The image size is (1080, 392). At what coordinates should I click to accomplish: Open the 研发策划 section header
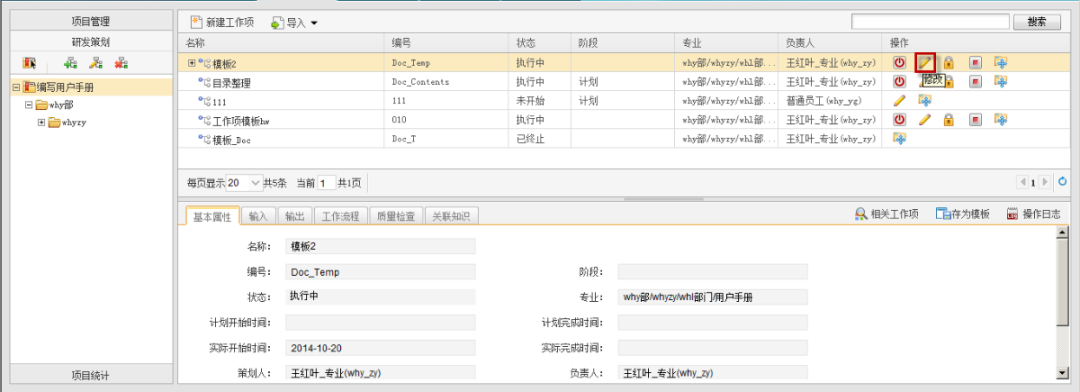point(91,41)
